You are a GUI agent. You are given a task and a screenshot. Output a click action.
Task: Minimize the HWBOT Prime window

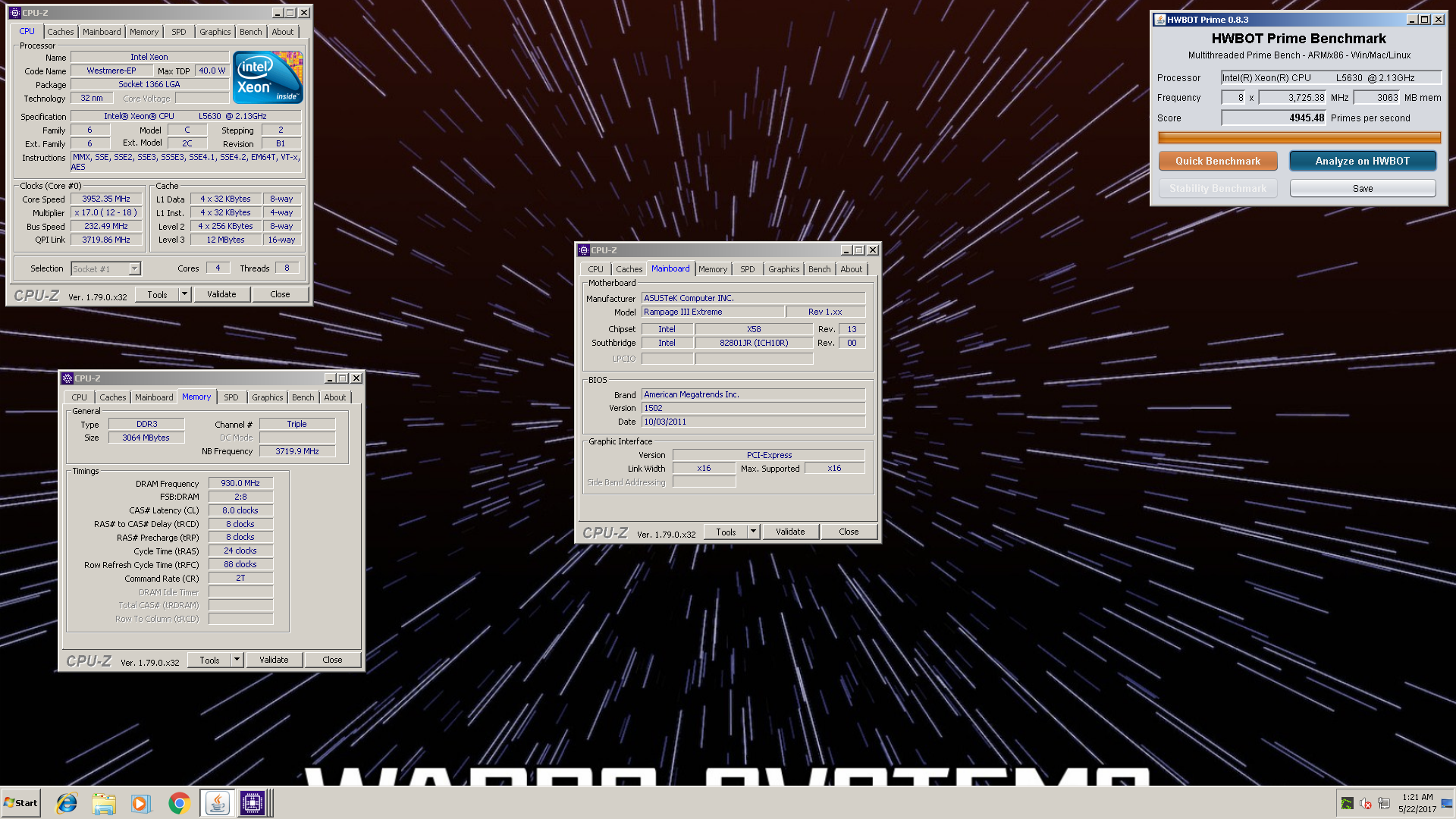click(x=1412, y=20)
